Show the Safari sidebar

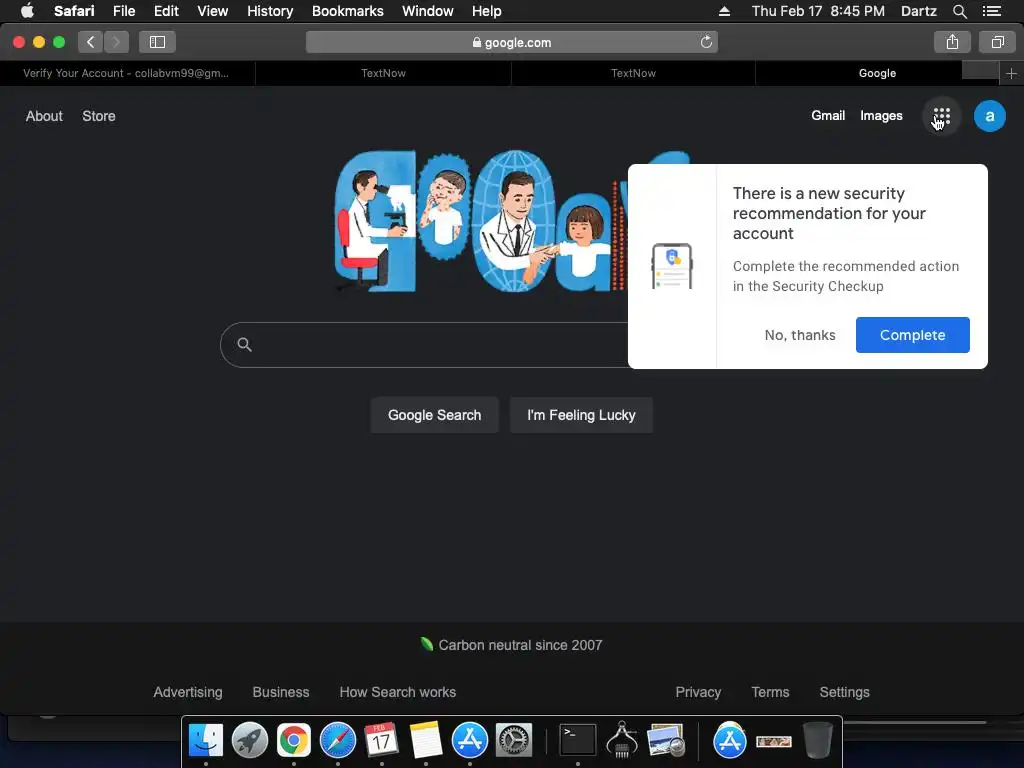click(157, 42)
